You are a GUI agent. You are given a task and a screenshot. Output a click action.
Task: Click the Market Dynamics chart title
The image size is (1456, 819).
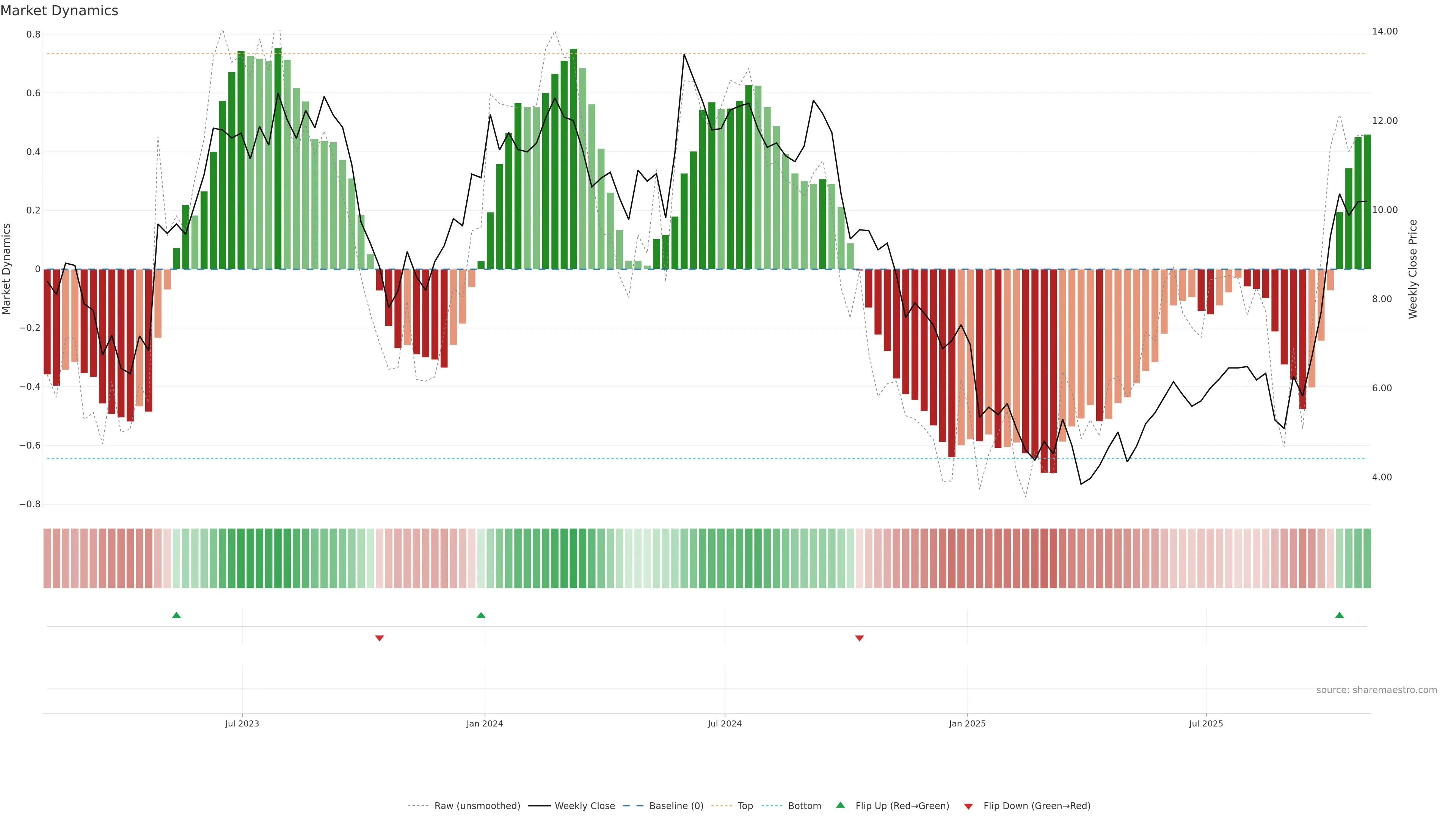[60, 11]
